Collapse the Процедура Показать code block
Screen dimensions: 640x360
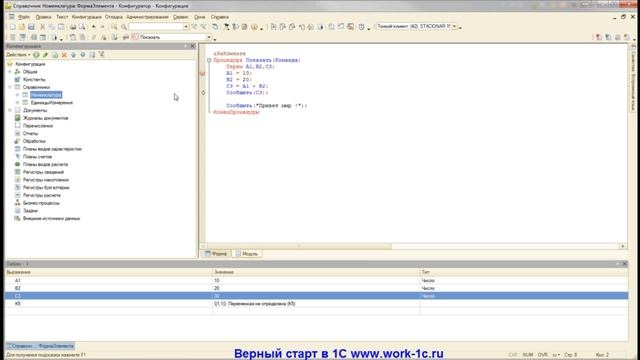click(x=209, y=60)
